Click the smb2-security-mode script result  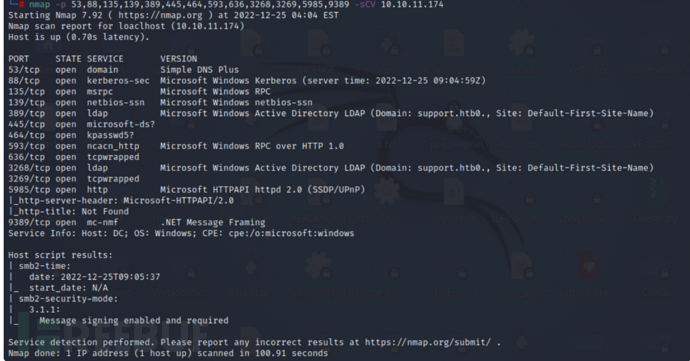click(x=68, y=299)
